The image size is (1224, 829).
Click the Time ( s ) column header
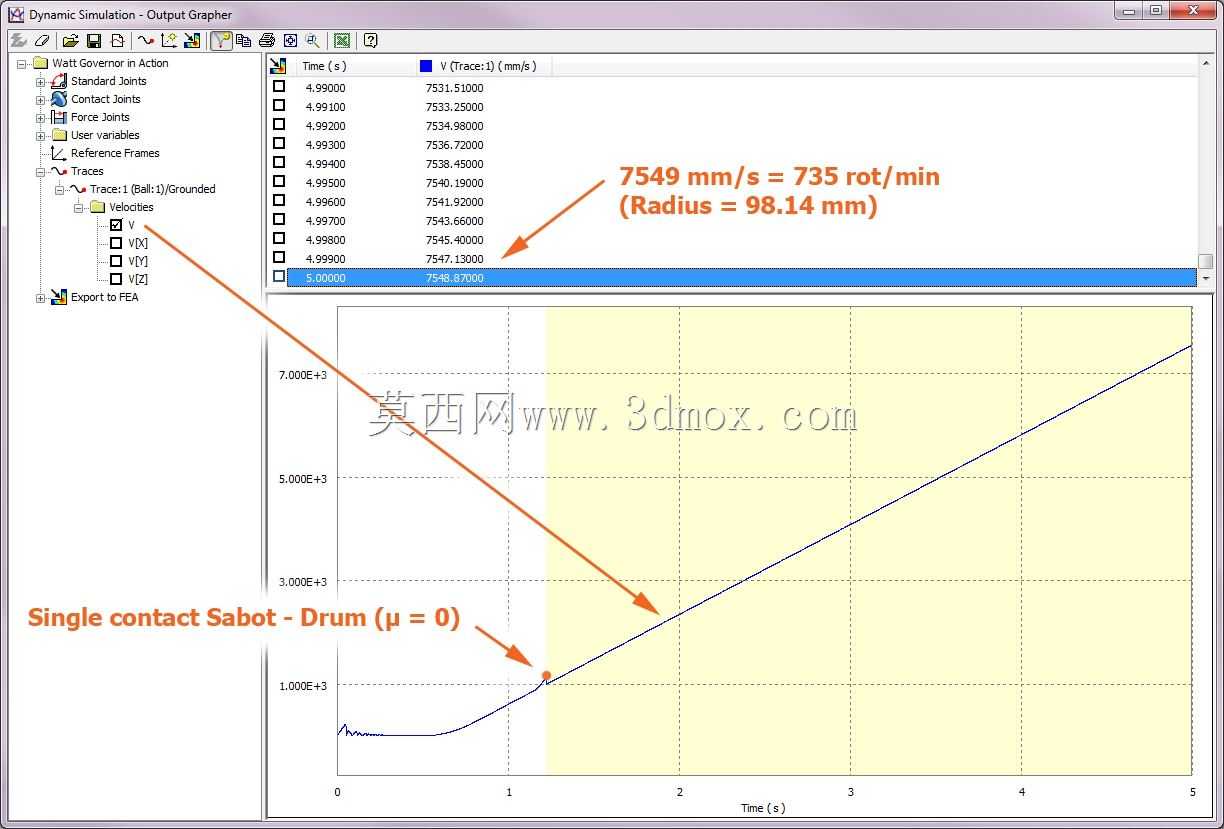tap(355, 66)
